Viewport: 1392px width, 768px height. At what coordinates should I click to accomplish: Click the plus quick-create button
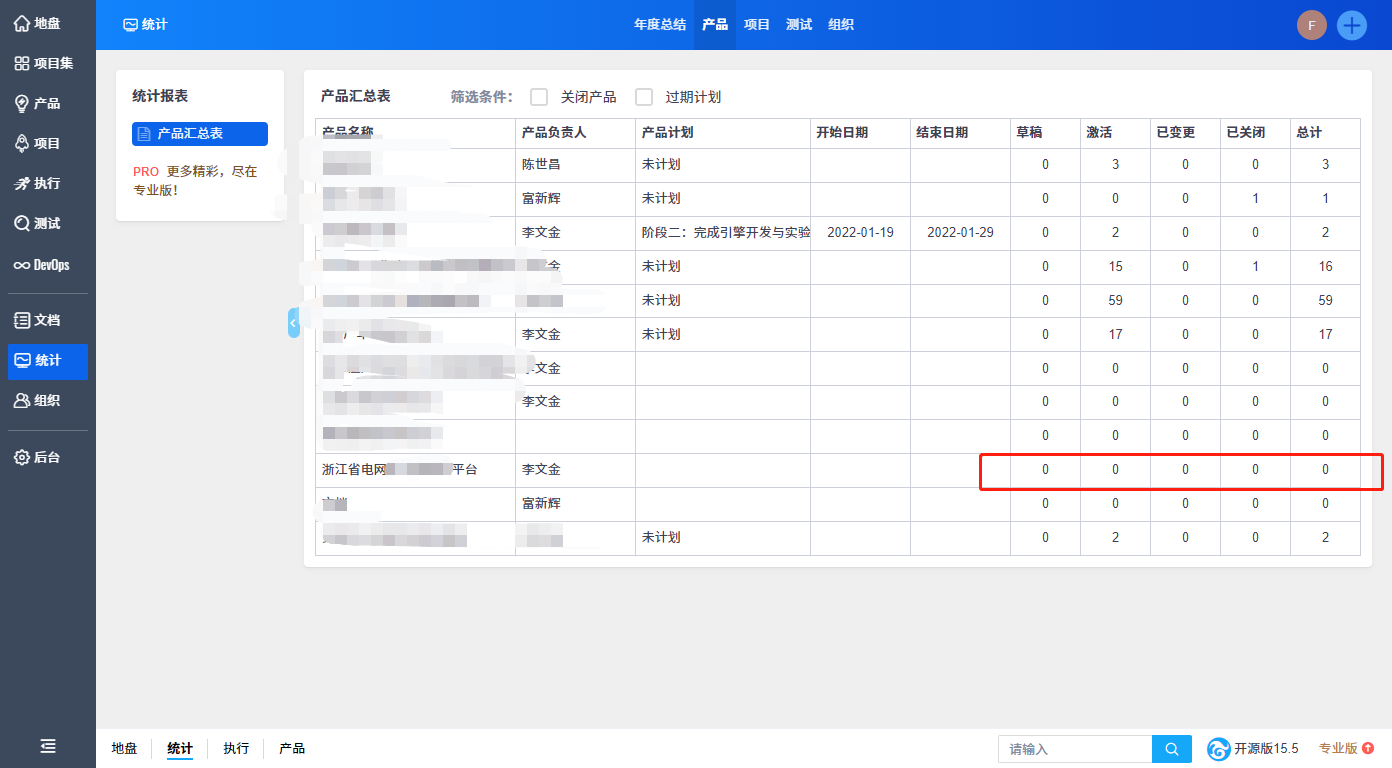[x=1352, y=25]
